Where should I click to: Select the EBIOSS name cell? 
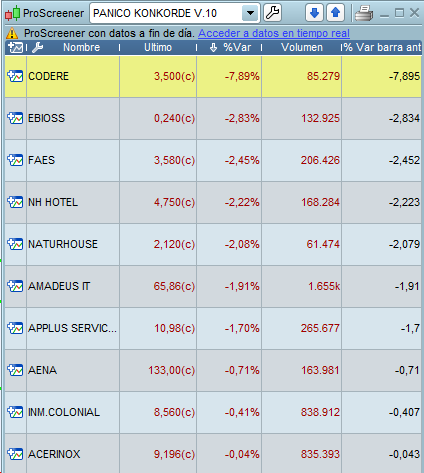(x=73, y=118)
